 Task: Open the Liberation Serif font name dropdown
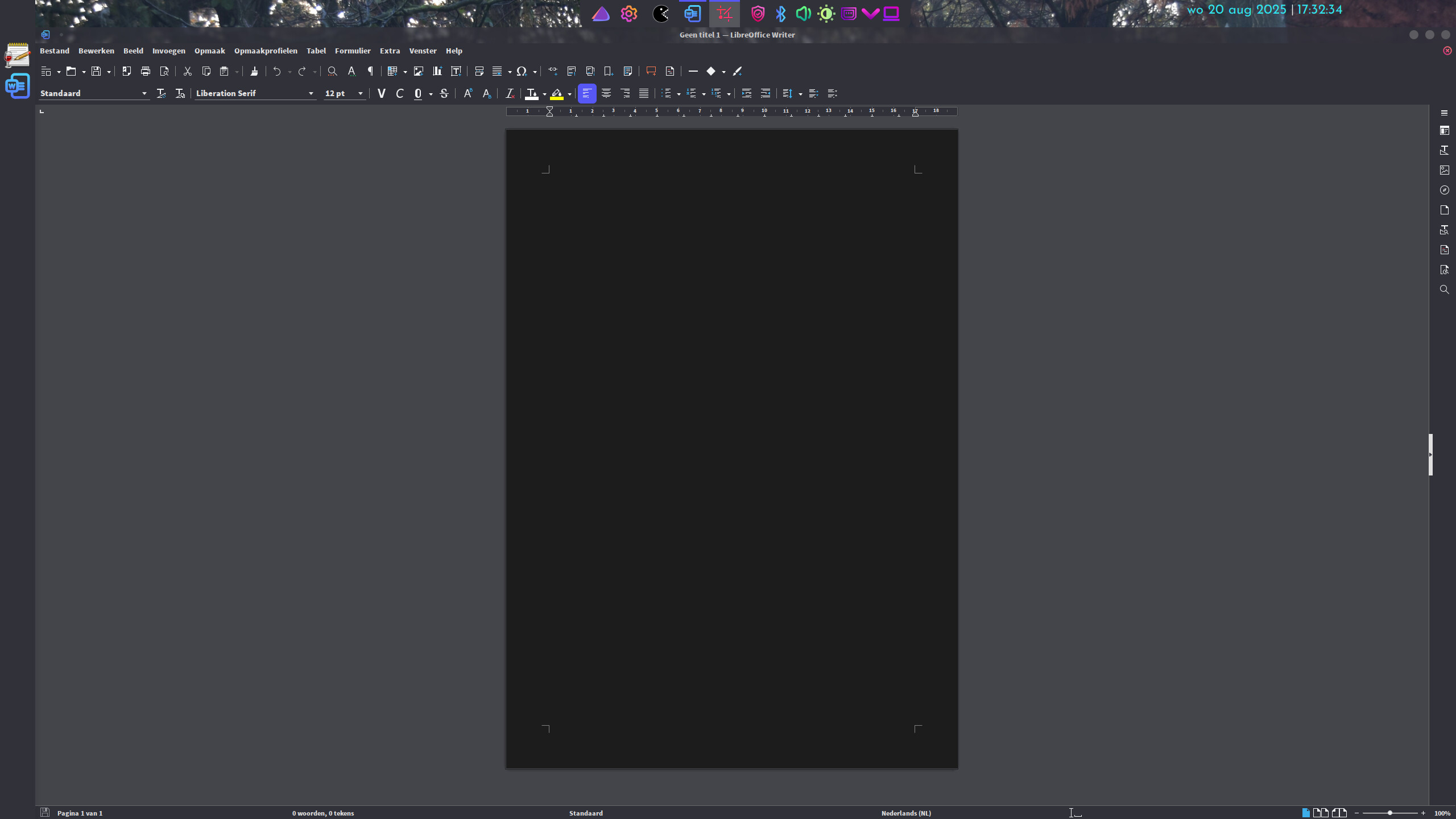tap(311, 93)
